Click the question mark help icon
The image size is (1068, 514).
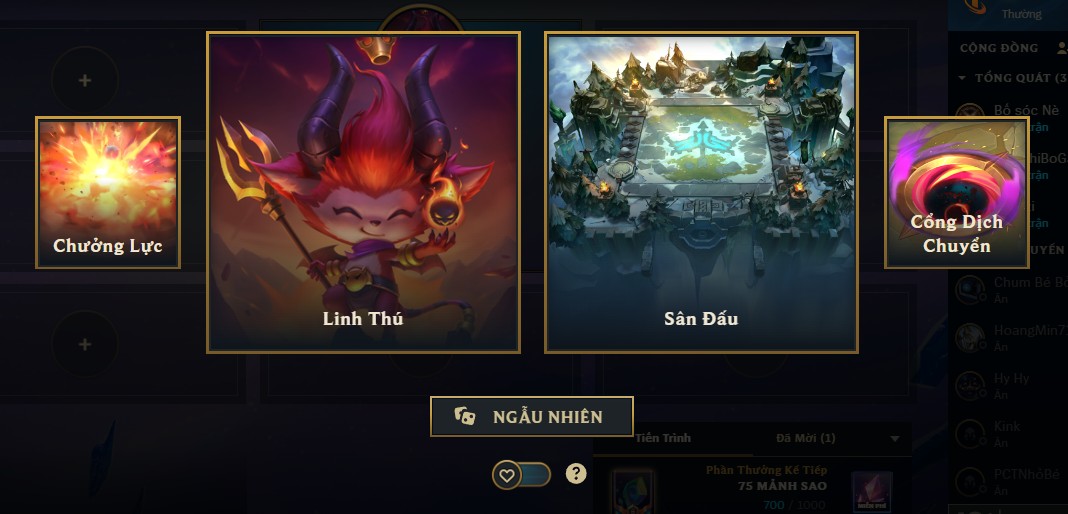[x=576, y=474]
